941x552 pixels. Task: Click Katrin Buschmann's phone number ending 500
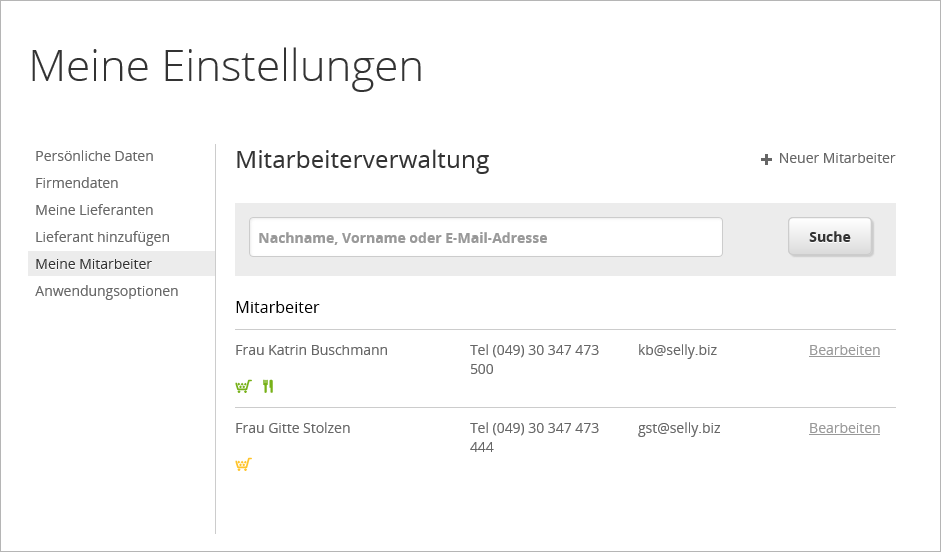(534, 359)
